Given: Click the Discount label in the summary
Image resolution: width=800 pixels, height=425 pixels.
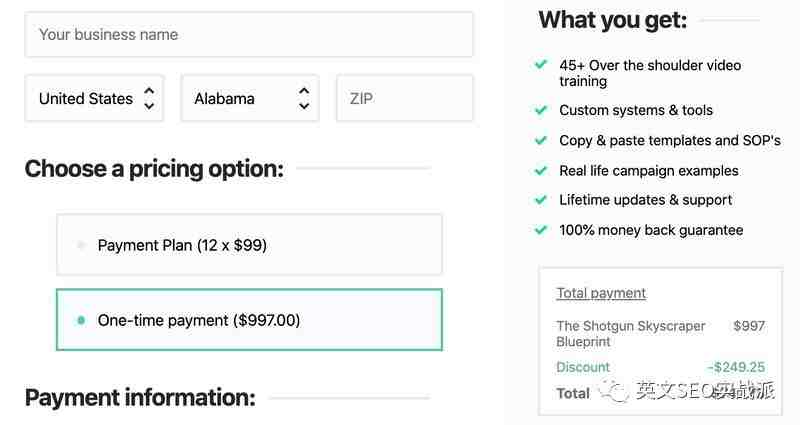Looking at the screenshot, I should tap(583, 367).
